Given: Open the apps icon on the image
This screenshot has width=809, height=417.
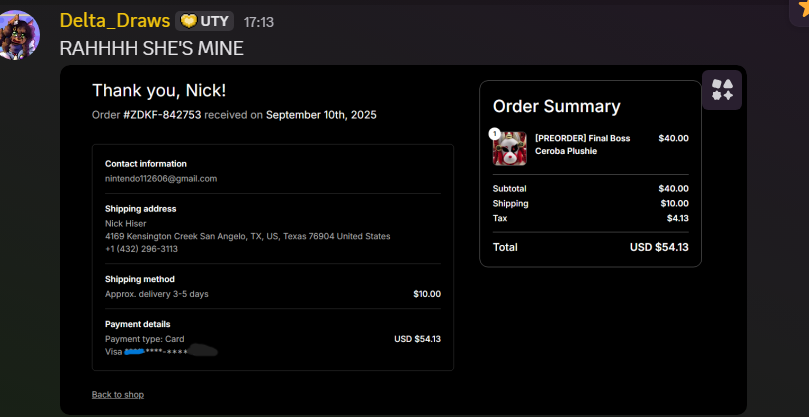Looking at the screenshot, I should 722,90.
